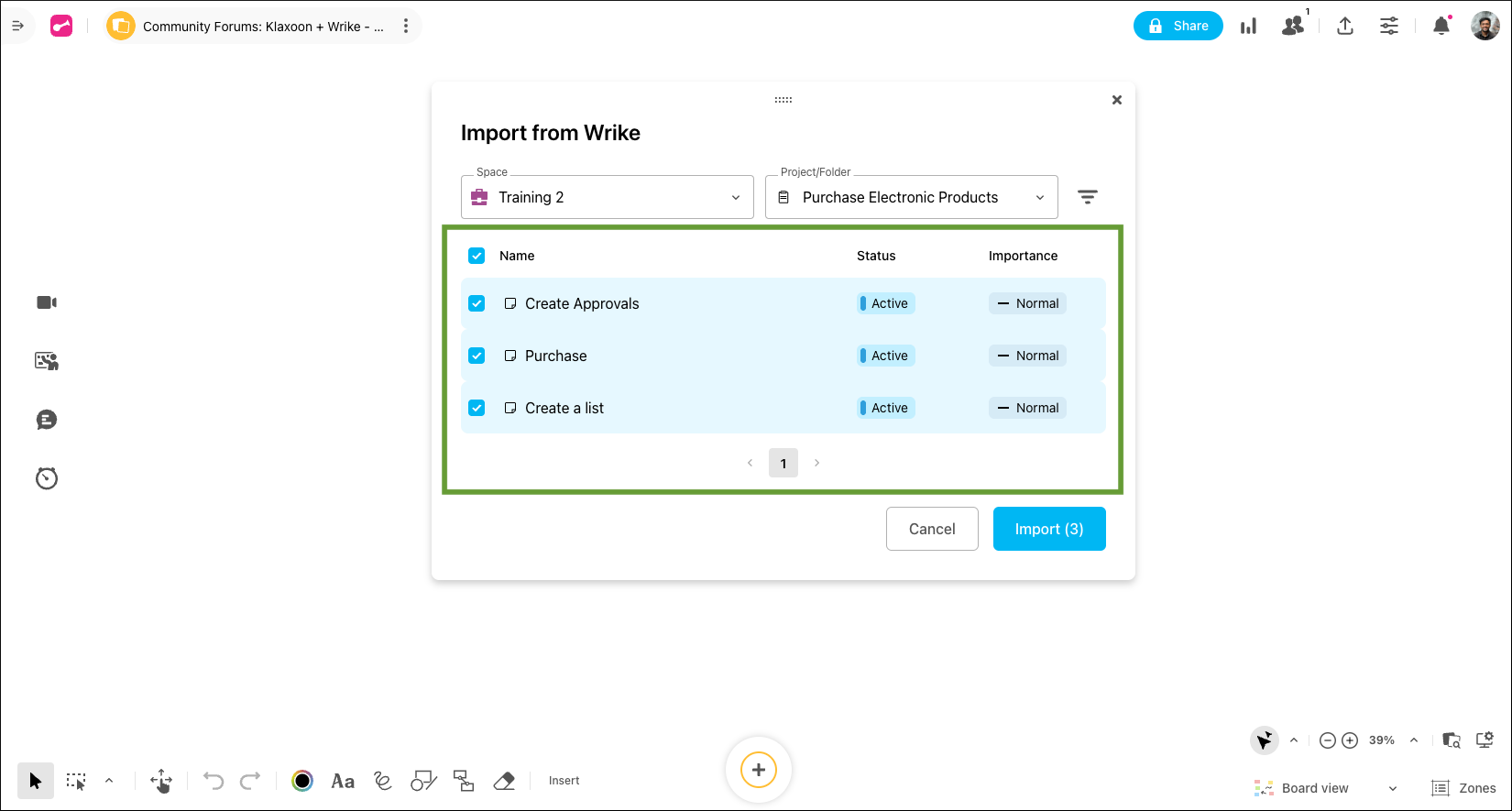Open the user profile avatar
The height and width of the screenshot is (811, 1512).
(x=1485, y=26)
